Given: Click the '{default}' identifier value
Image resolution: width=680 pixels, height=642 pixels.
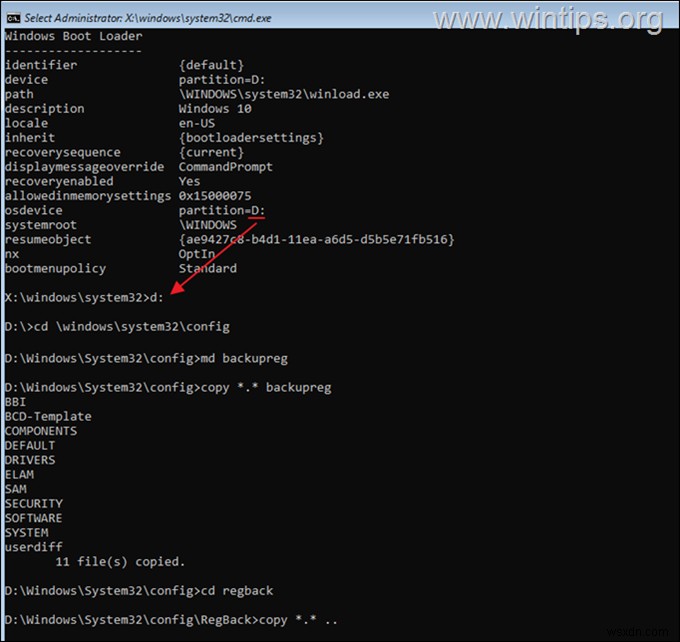Looking at the screenshot, I should coord(212,65).
